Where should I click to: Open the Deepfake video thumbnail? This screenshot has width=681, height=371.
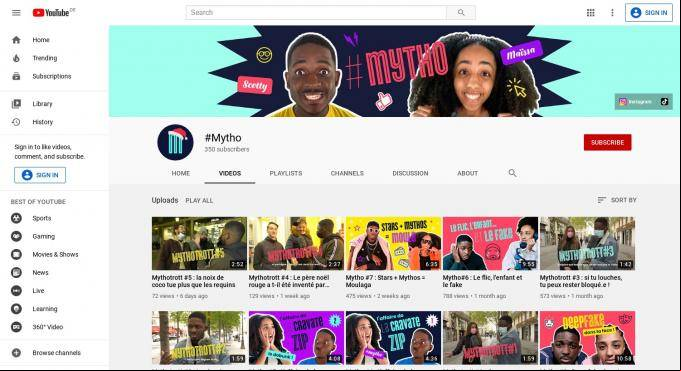tap(587, 338)
